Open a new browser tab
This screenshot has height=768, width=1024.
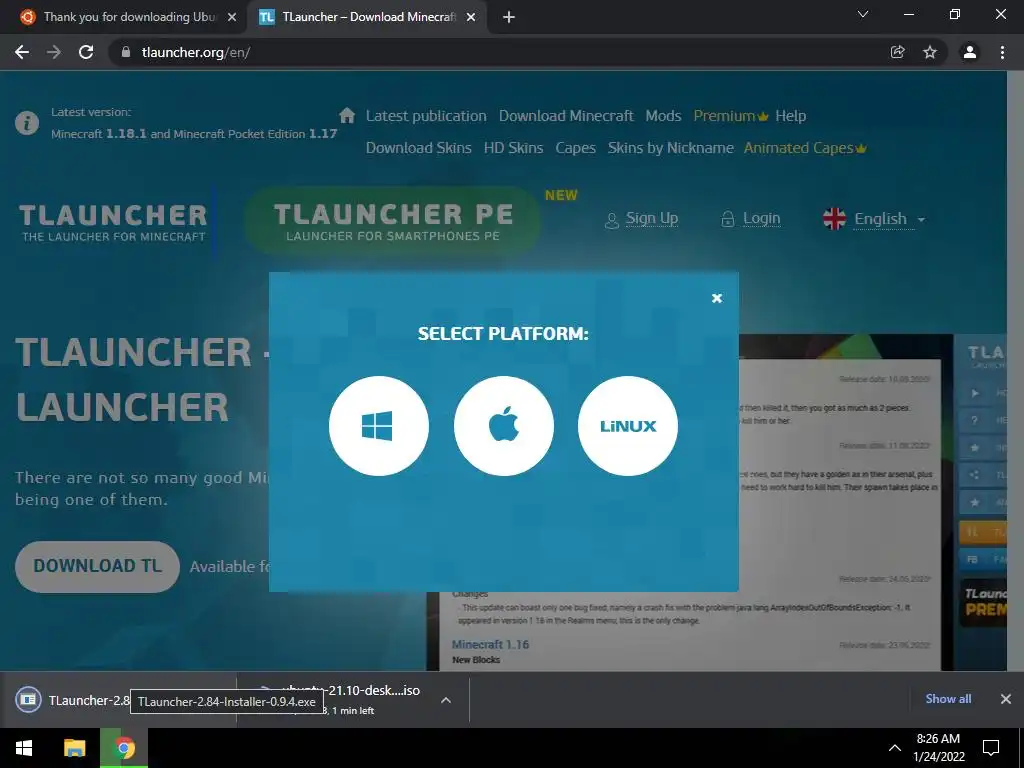point(509,17)
